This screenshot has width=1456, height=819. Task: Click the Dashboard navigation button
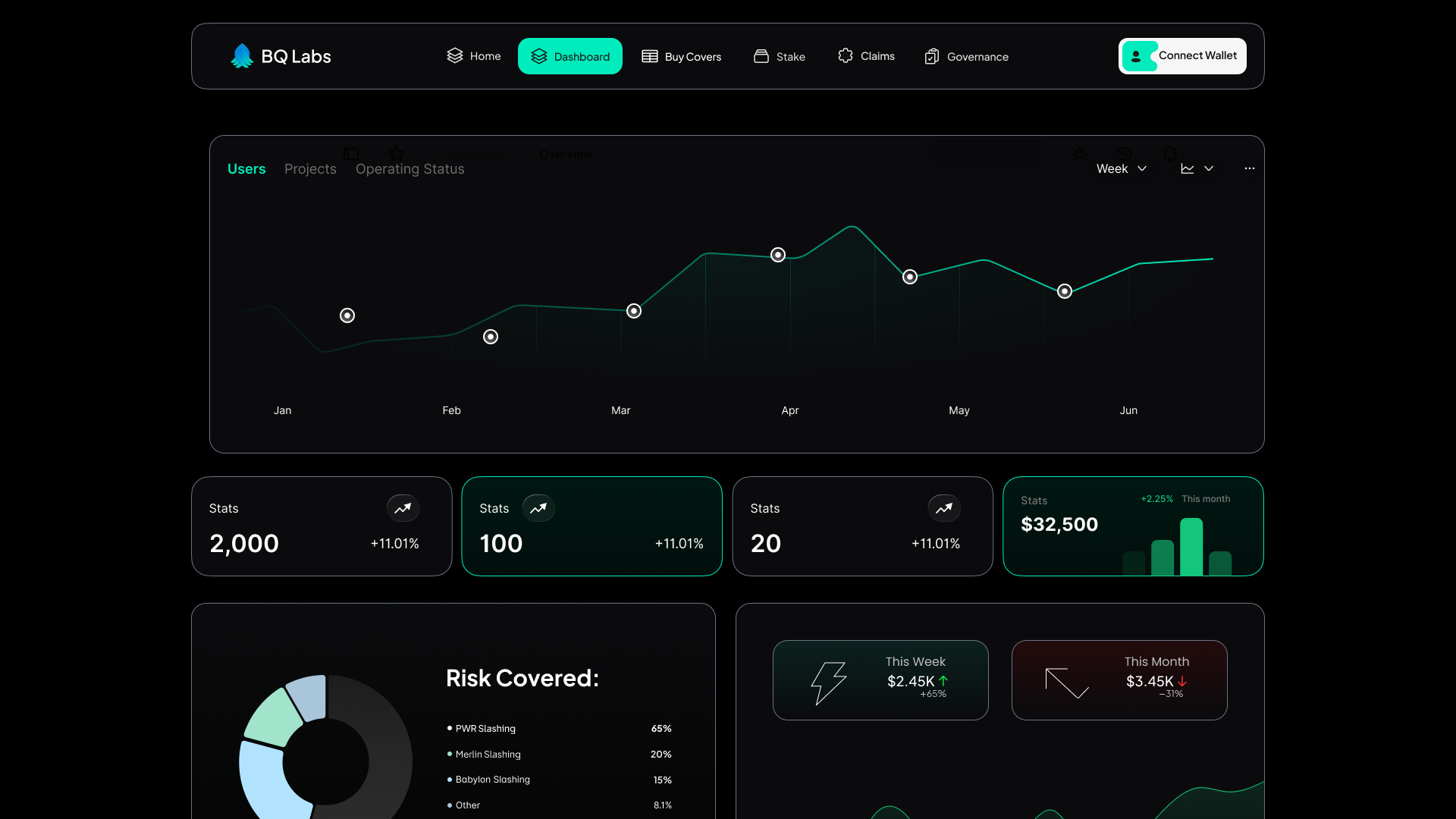pyautogui.click(x=570, y=56)
